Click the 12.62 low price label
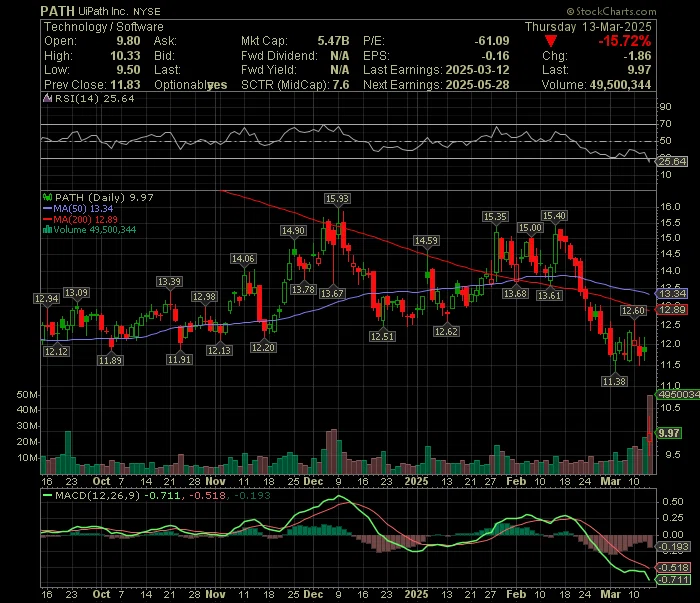The height and width of the screenshot is (603, 700). click(446, 331)
